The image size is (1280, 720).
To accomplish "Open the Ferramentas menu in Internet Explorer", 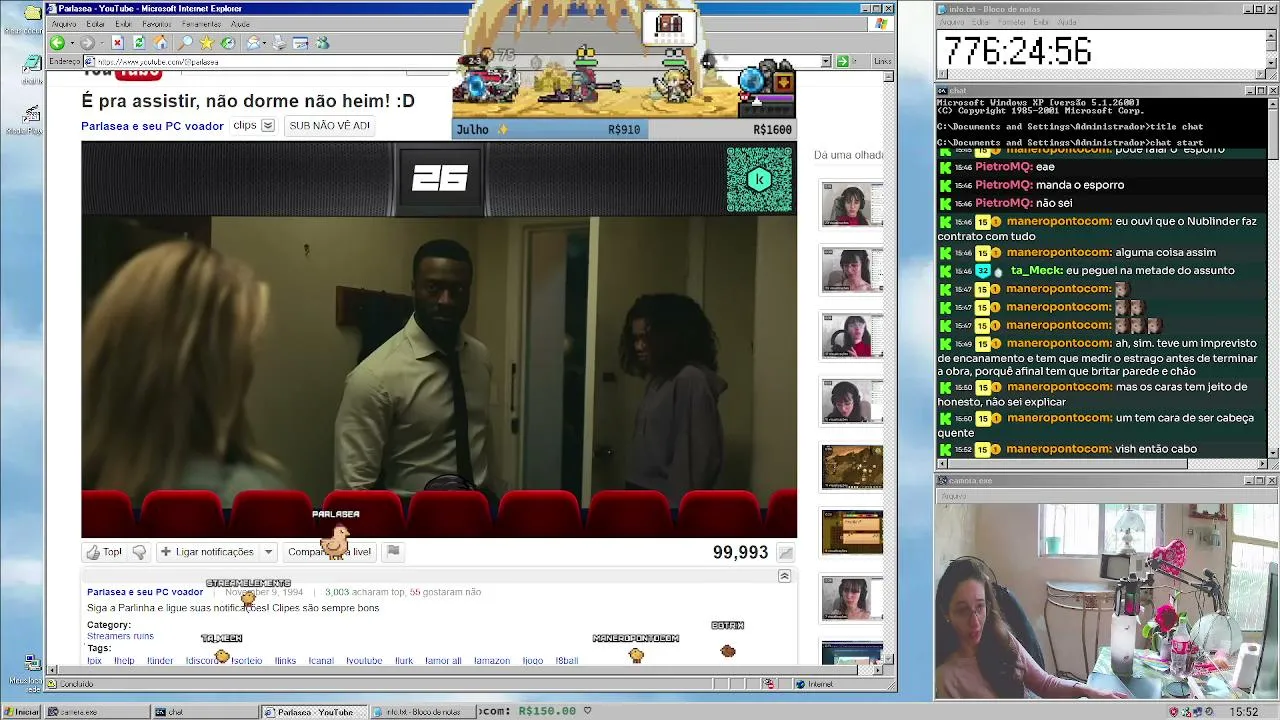I will point(202,24).
